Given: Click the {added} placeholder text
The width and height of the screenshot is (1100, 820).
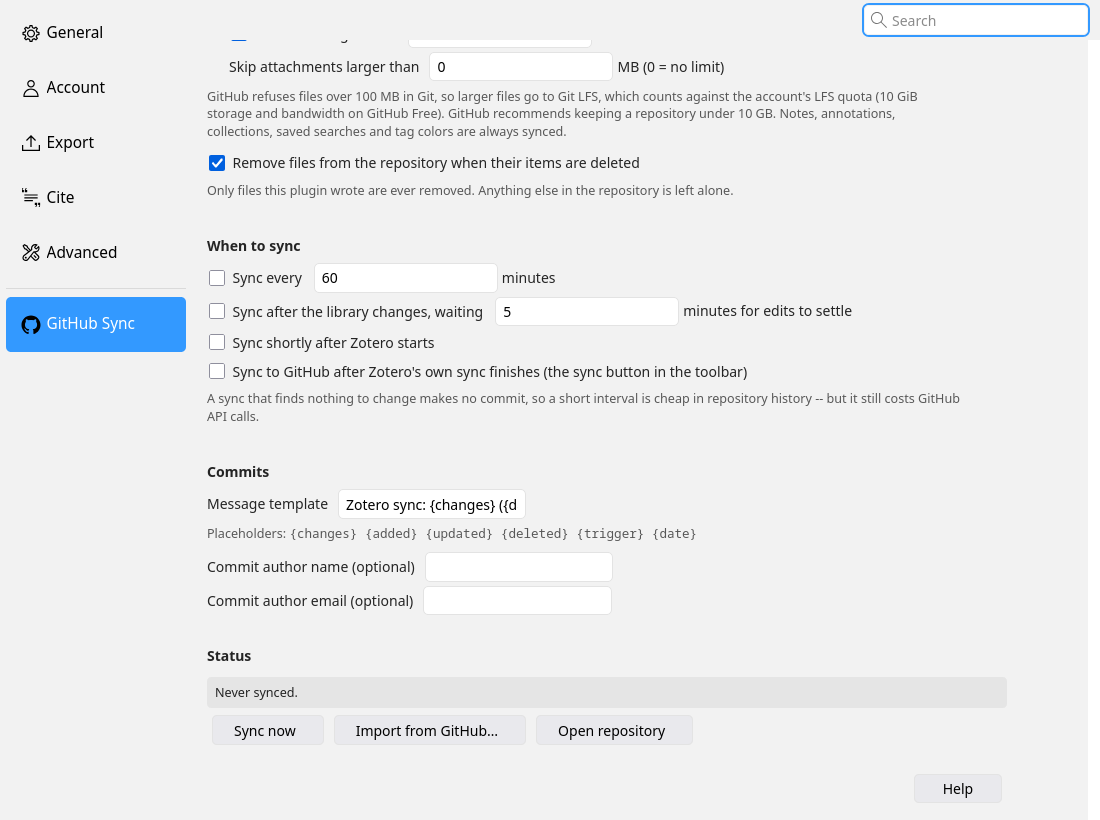Looking at the screenshot, I should [391, 534].
